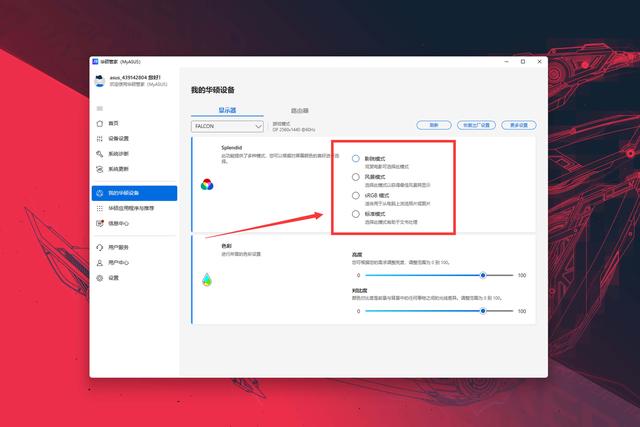Click the user avatar beside asus_439142804

click(100, 80)
